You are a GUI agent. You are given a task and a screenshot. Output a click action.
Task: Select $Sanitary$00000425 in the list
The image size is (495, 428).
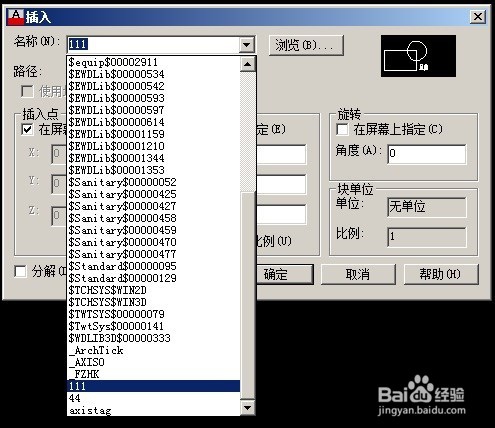[153, 194]
